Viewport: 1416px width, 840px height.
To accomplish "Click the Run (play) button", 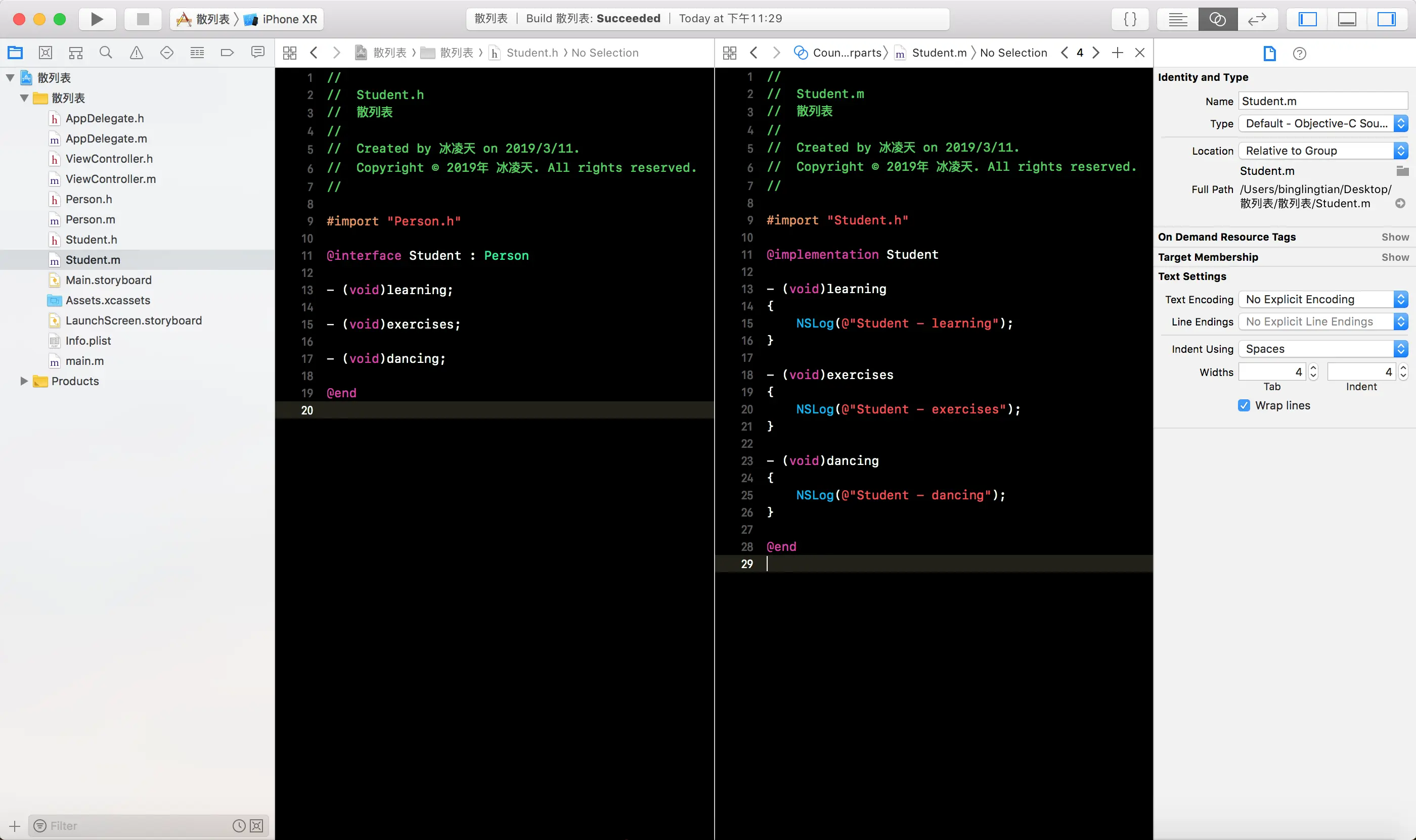I will [x=97, y=19].
